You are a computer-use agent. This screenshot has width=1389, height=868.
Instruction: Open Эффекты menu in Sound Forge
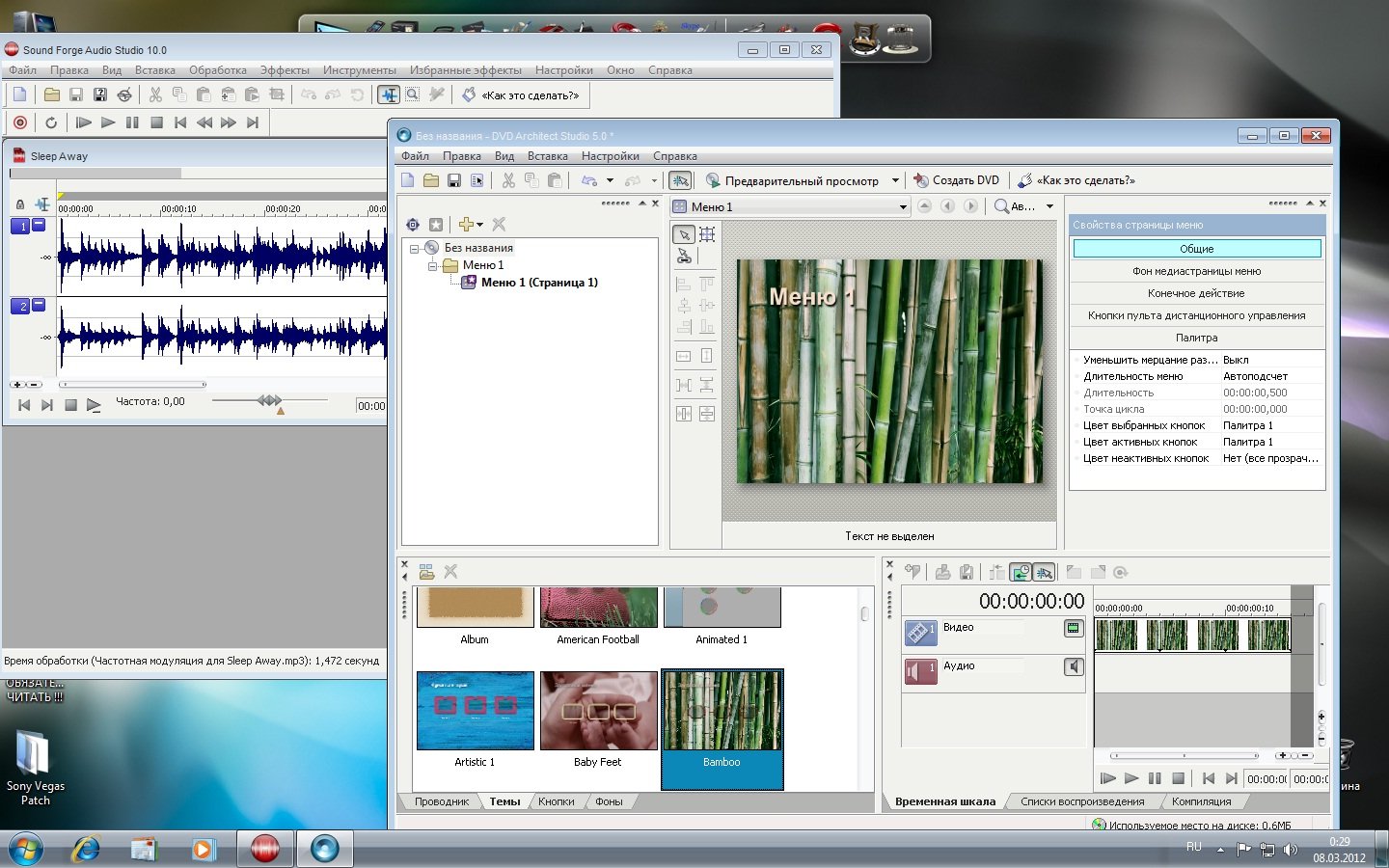click(x=285, y=70)
